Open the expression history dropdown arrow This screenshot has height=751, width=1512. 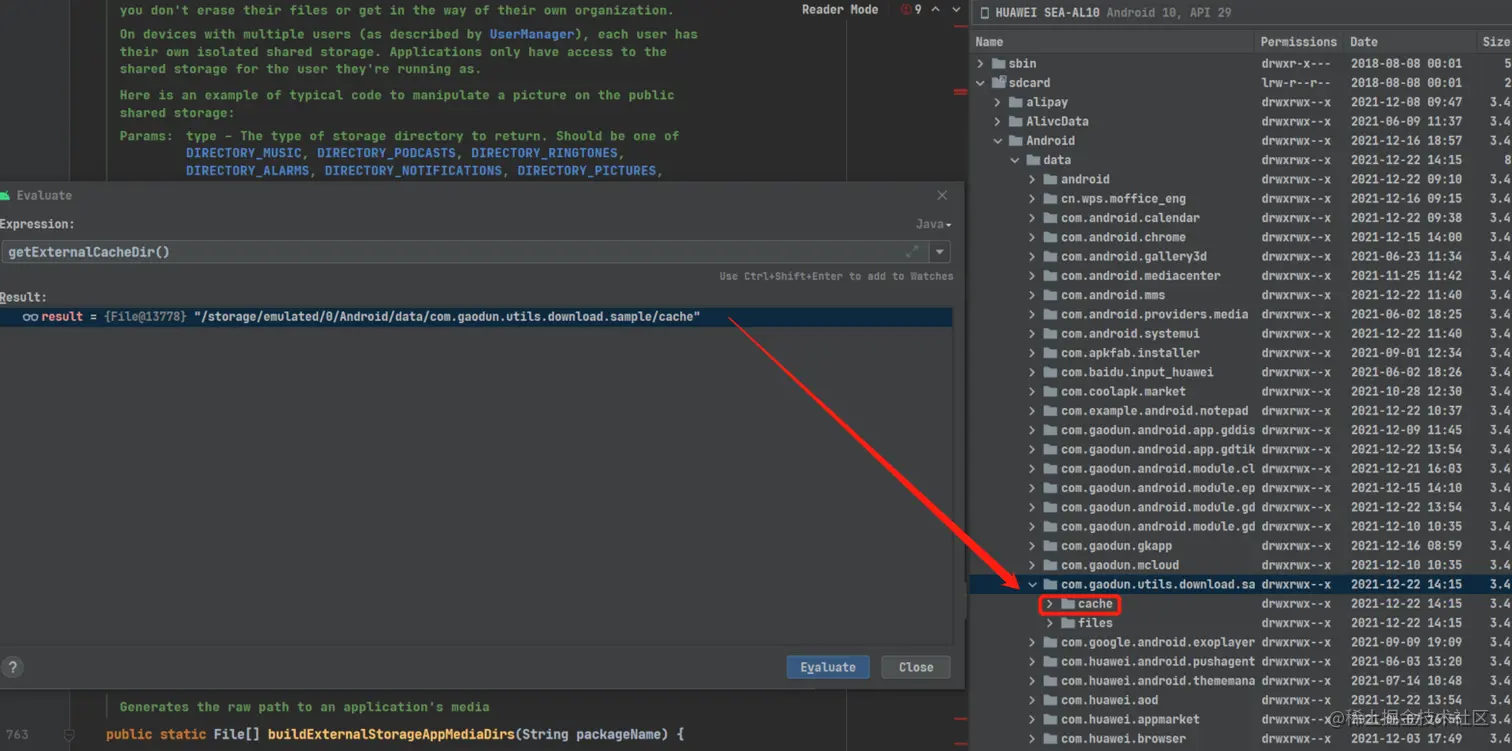[940, 252]
